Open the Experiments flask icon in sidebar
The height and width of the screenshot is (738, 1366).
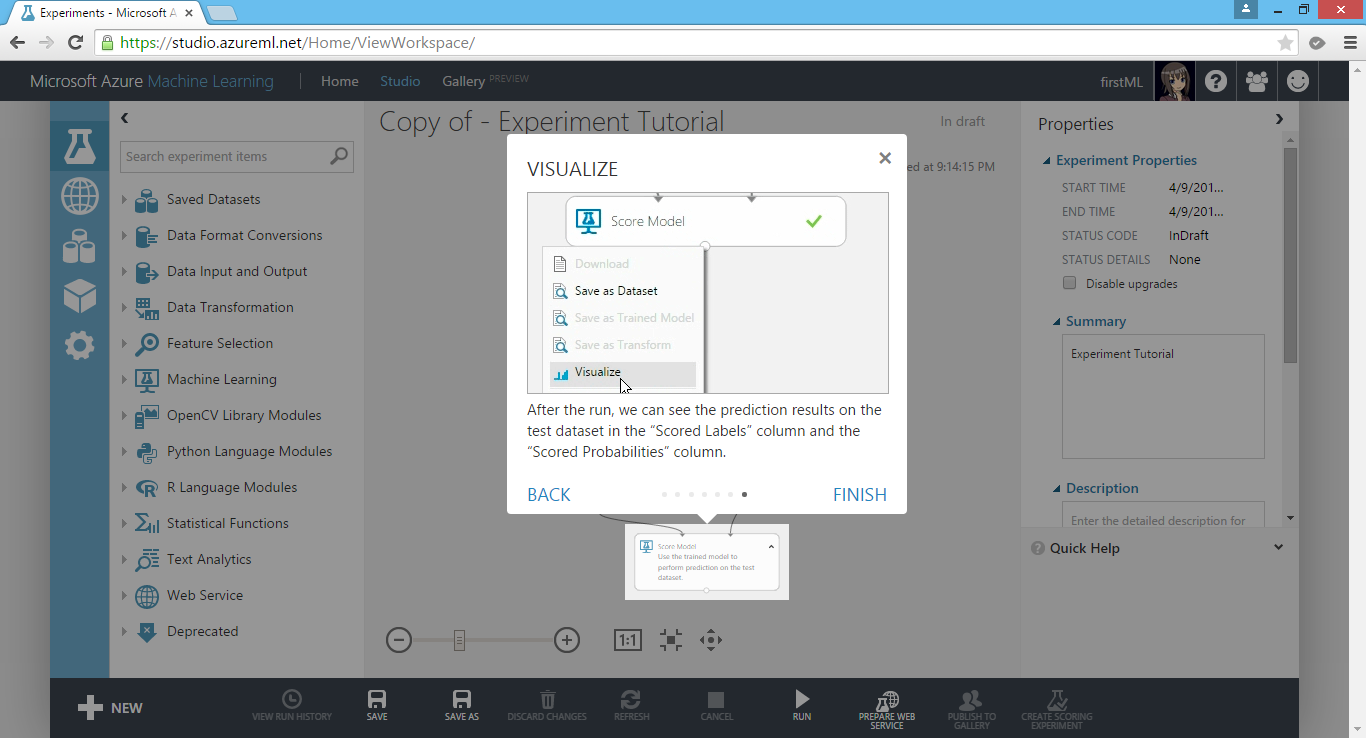(x=80, y=146)
